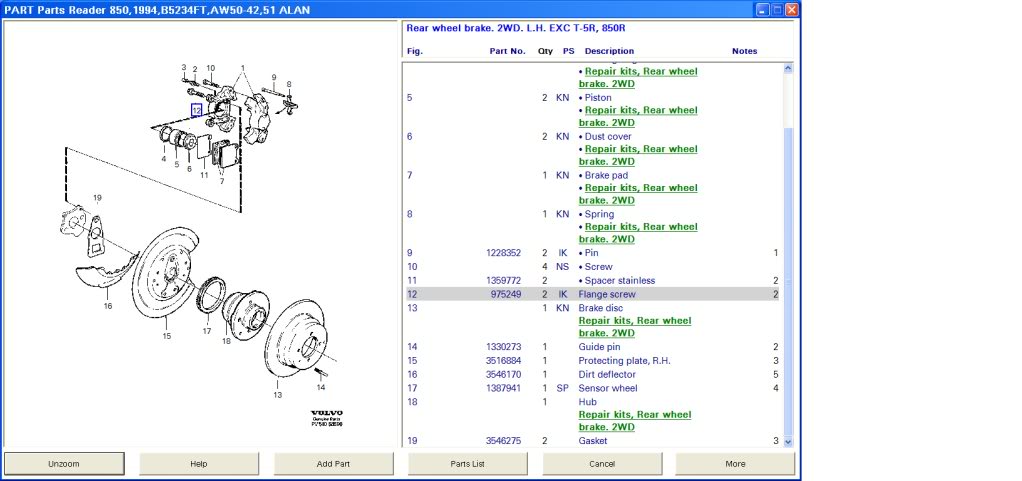
Task: Click callout 7 in the diagram
Action: pos(222,181)
